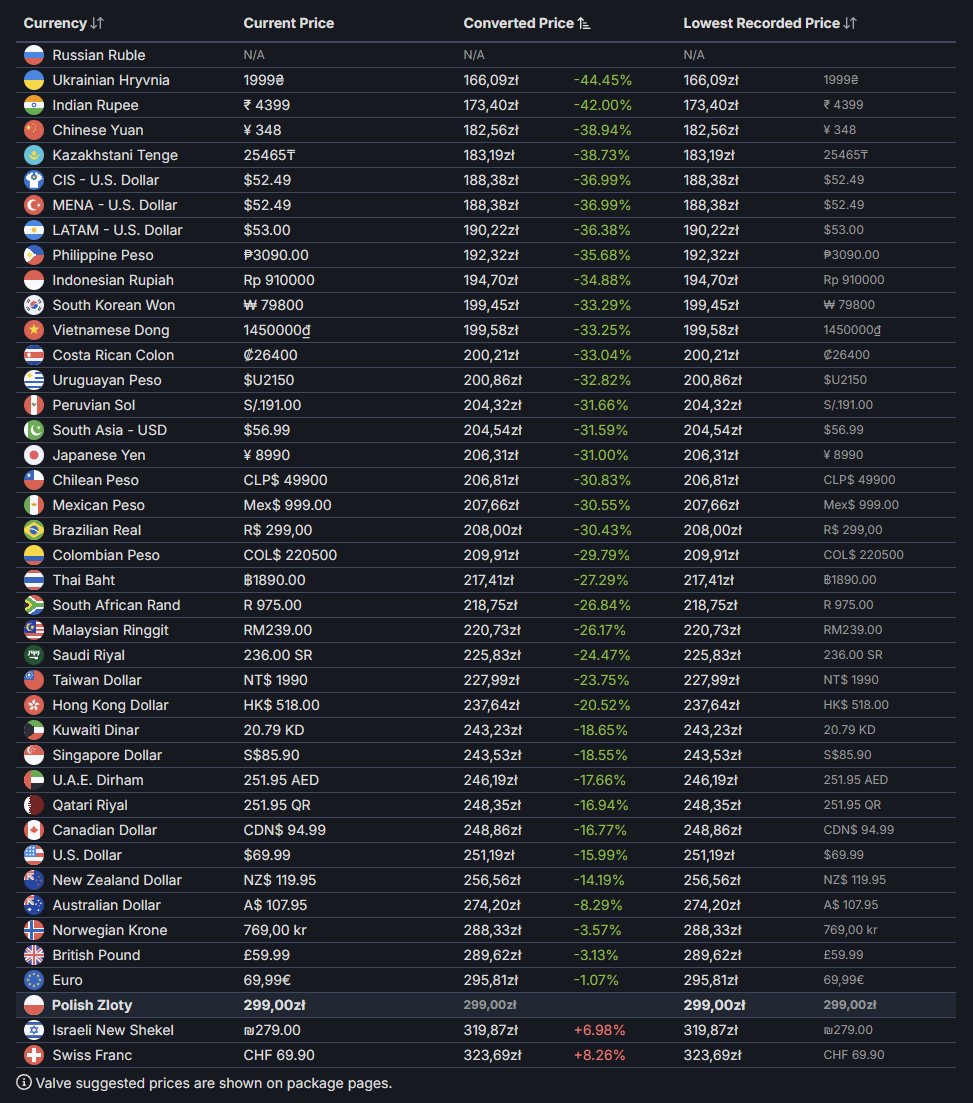Click the info icon before Valve note
The width and height of the screenshot is (973, 1103).
pyautogui.click(x=24, y=1082)
